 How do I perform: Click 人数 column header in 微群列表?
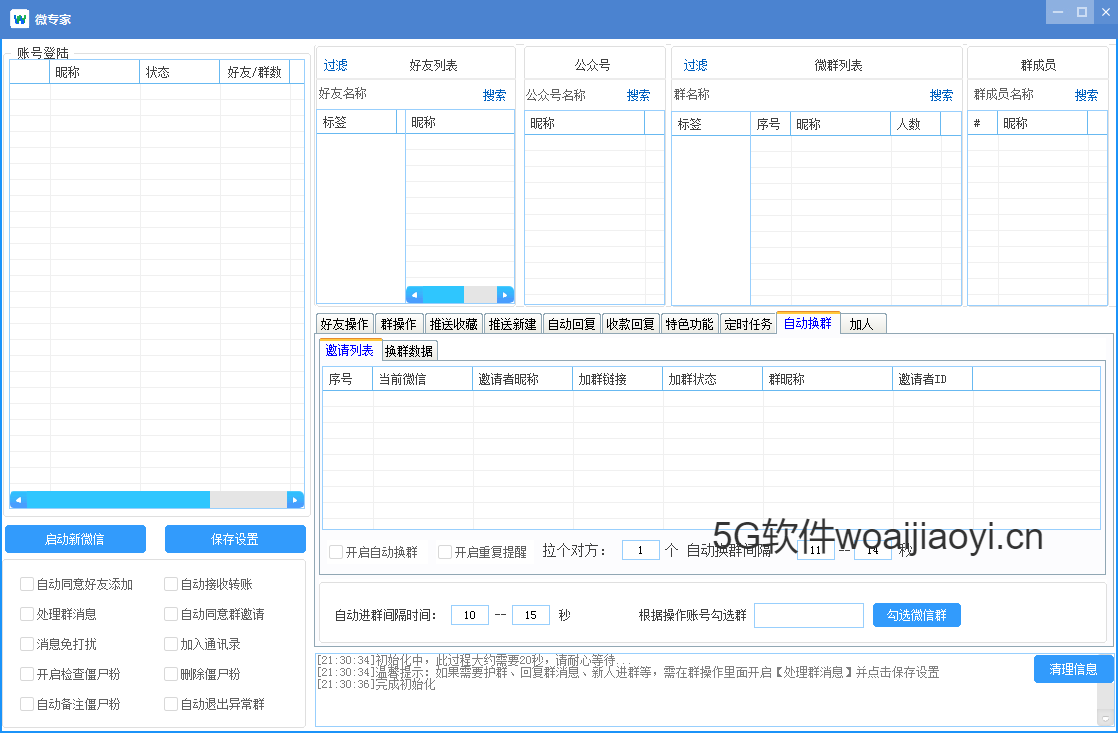tap(916, 124)
